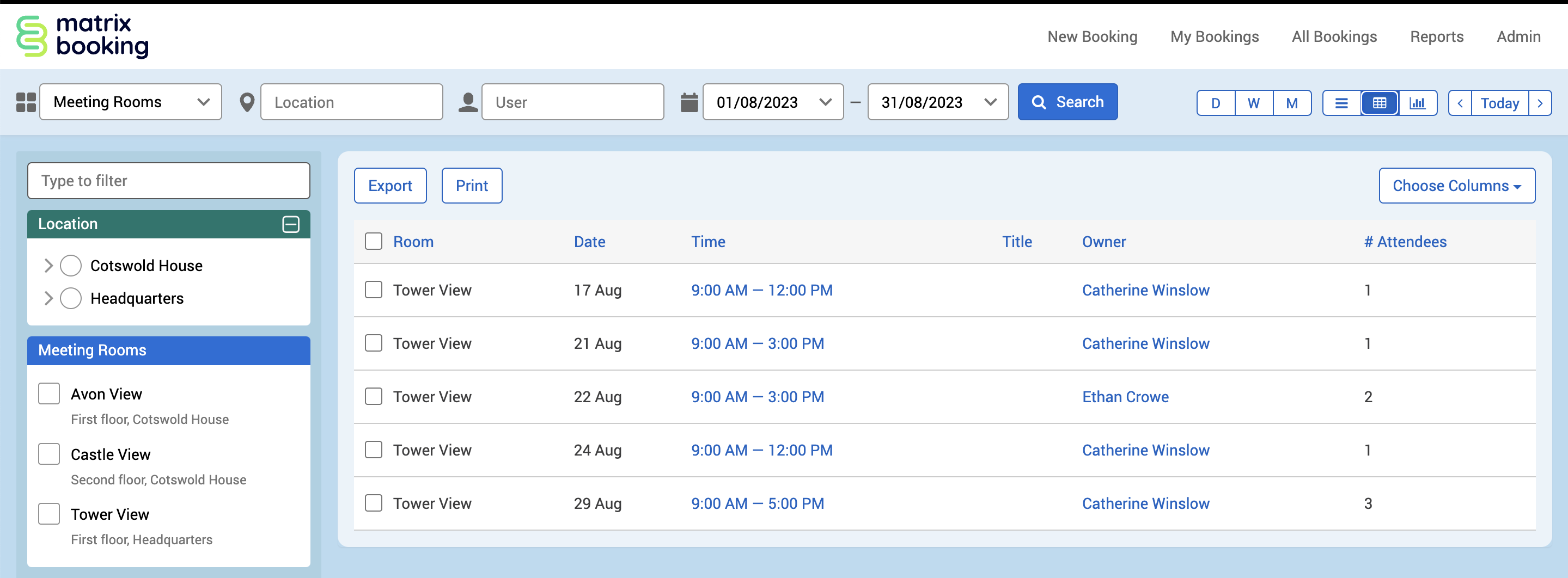This screenshot has height=578, width=1568.
Task: Select the 22 Aug booking row checkbox
Action: click(373, 397)
